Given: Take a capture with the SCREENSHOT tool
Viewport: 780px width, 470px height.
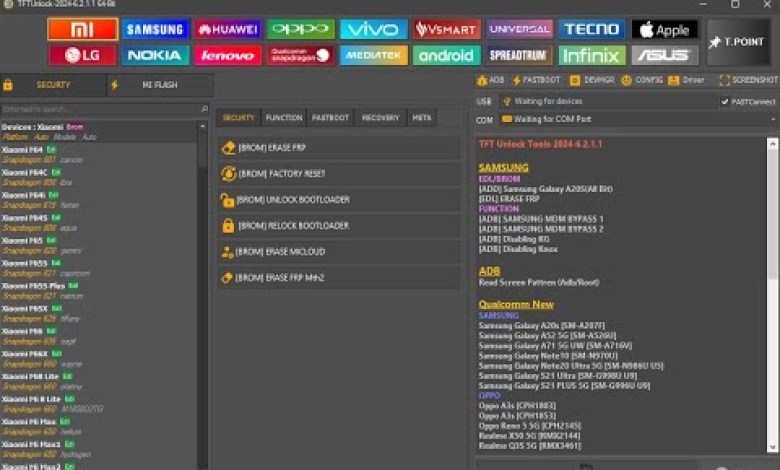Looking at the screenshot, I should point(748,80).
